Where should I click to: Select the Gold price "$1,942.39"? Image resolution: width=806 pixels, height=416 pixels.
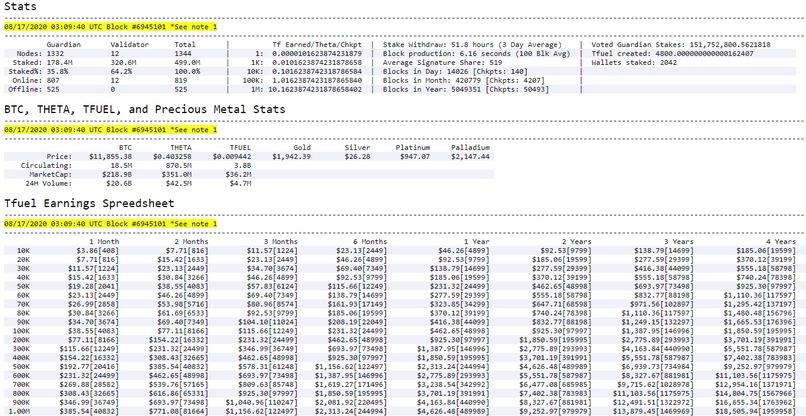pos(291,156)
